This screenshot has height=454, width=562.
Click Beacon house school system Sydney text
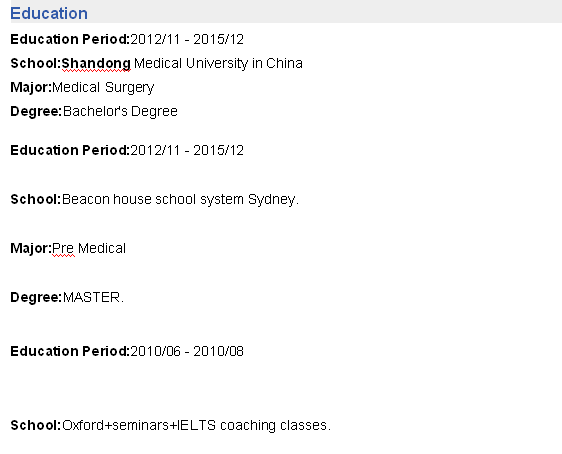pos(180,199)
